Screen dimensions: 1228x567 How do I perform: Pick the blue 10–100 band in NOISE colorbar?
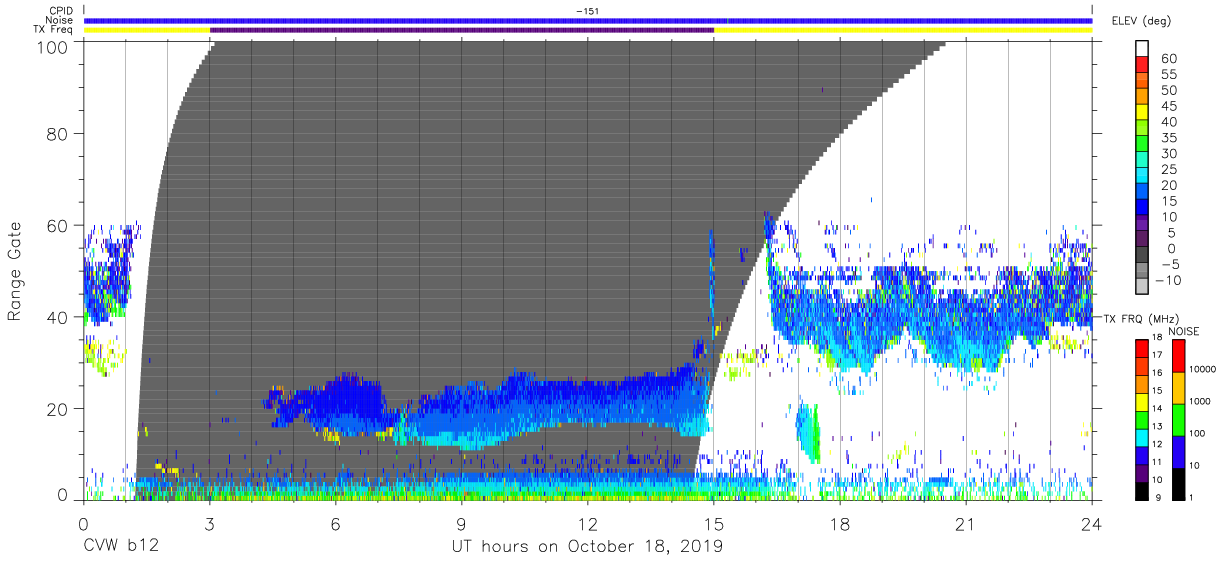(1177, 451)
